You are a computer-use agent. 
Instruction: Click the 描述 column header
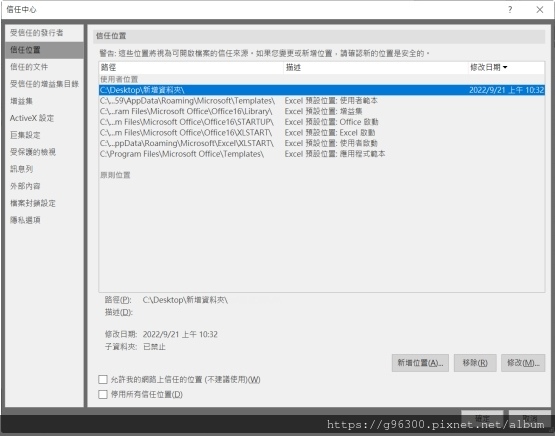tap(376, 68)
